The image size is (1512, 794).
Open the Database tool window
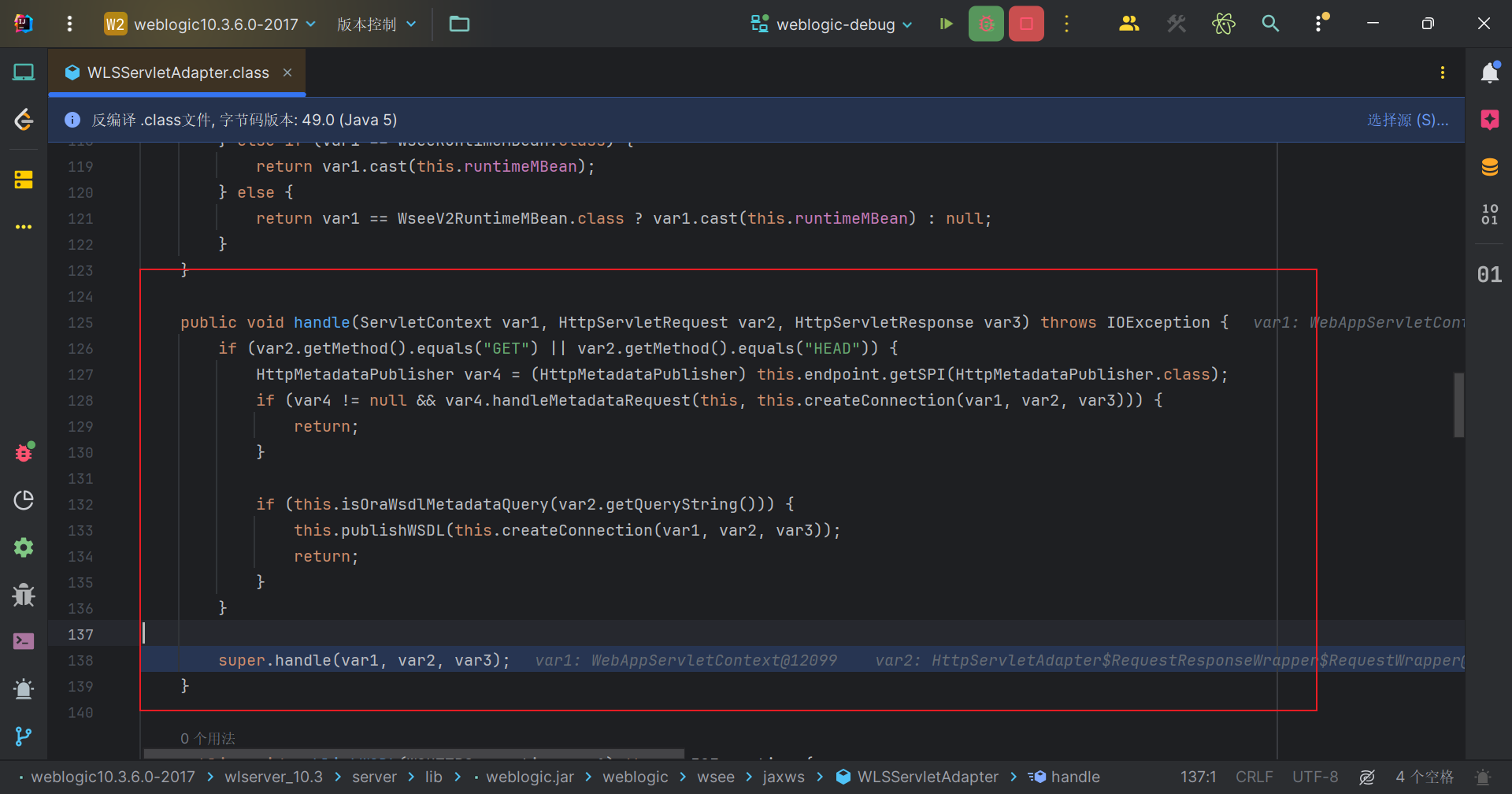click(1490, 167)
